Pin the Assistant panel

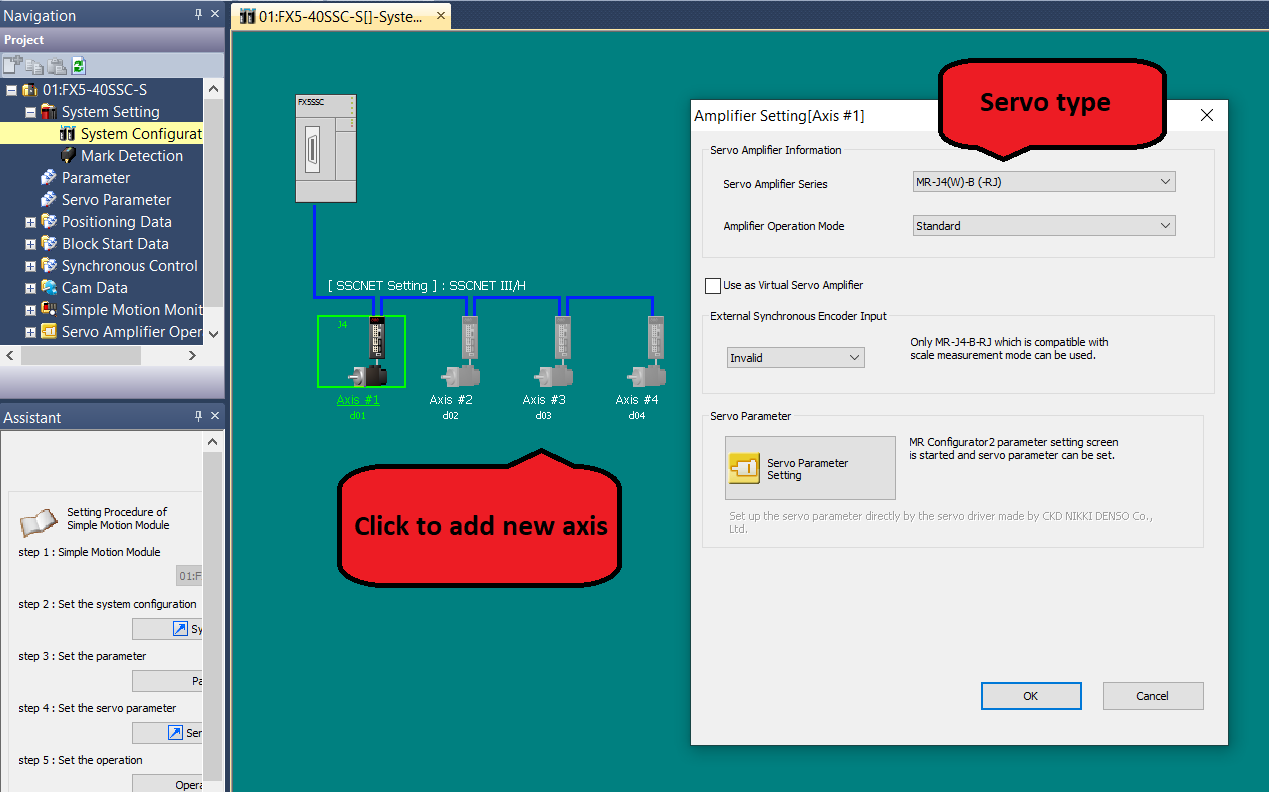198,417
